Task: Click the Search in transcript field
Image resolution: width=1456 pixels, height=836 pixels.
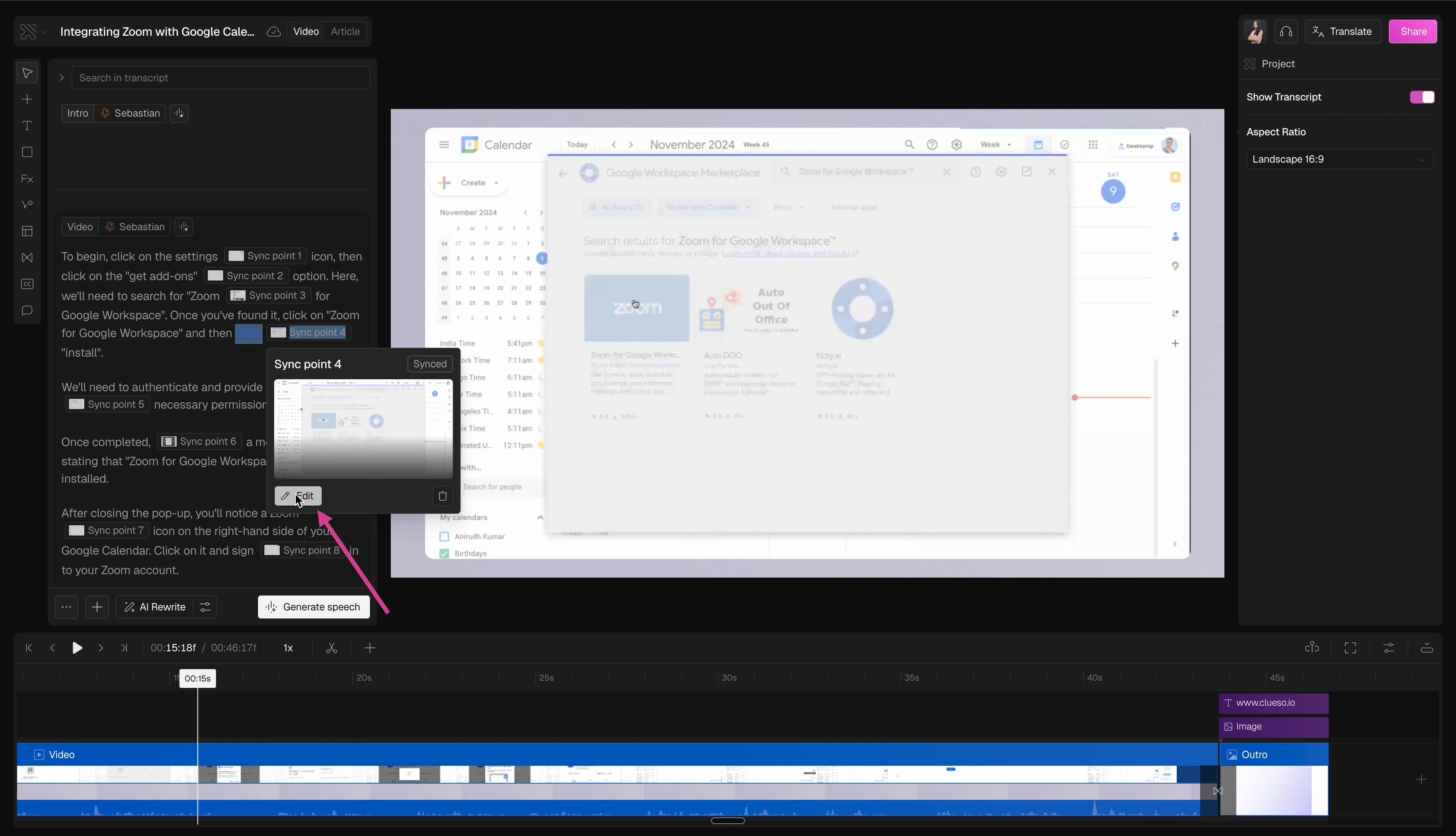Action: coord(221,77)
